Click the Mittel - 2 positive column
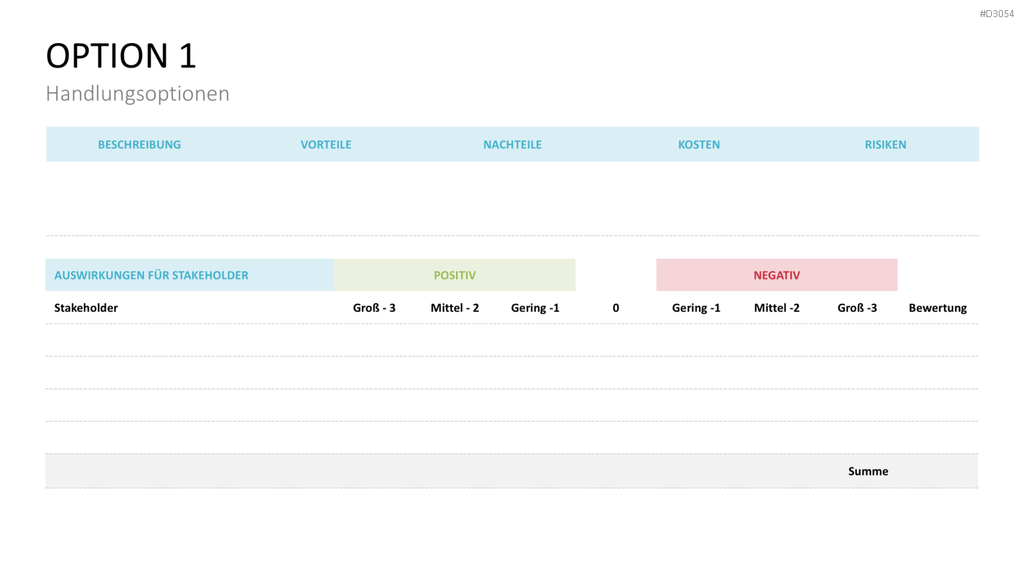The width and height of the screenshot is (1024, 576). coord(455,308)
